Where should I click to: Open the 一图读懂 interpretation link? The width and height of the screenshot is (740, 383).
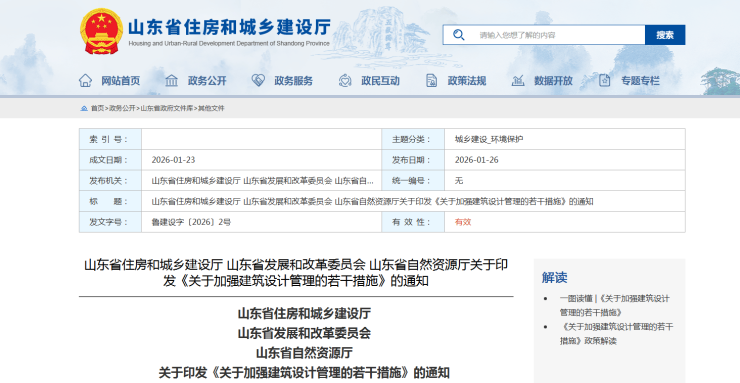614,305
